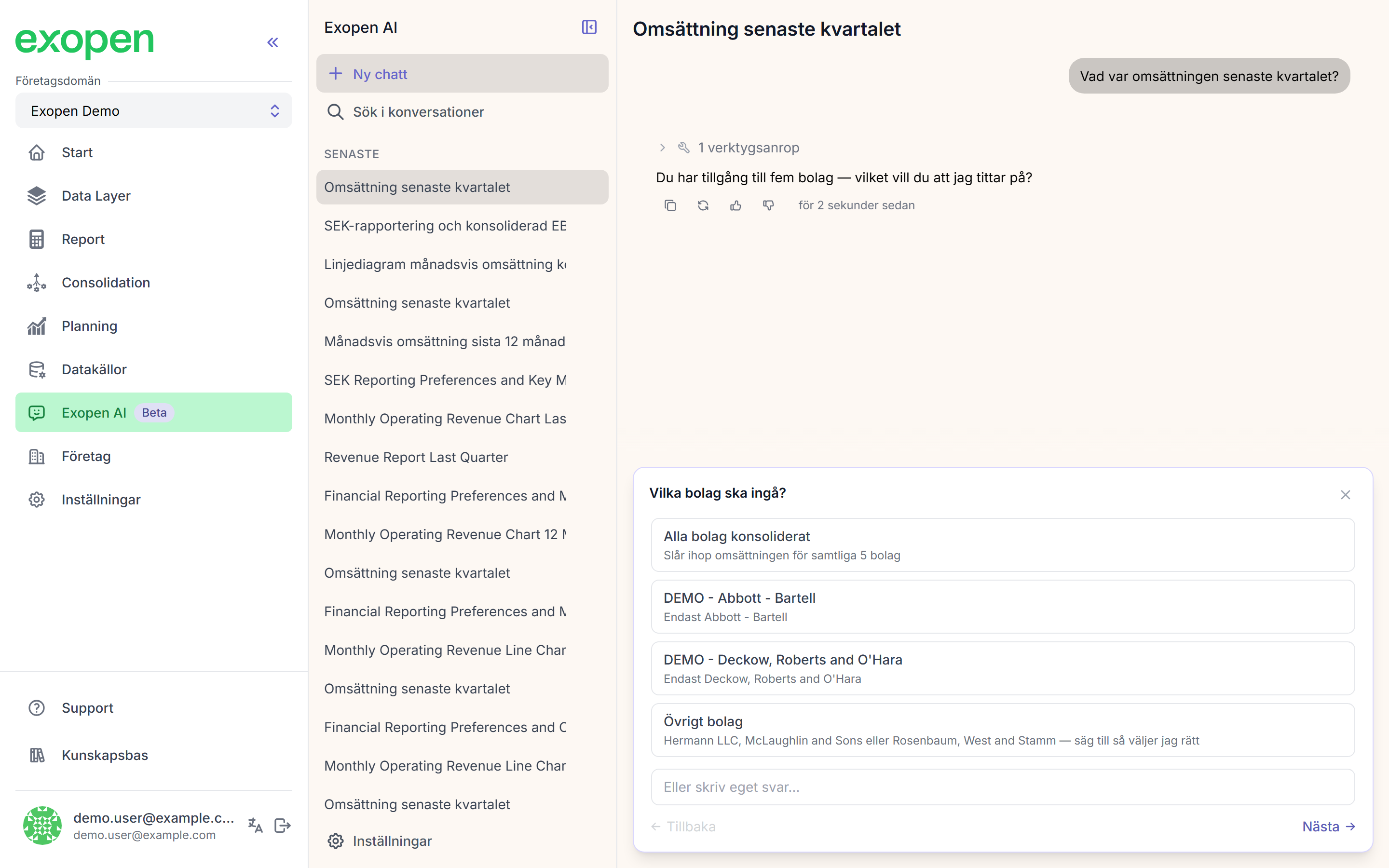Viewport: 1389px width, 868px height.
Task: Click the 'Eller skriv eget svar...' input
Action: click(x=1003, y=787)
